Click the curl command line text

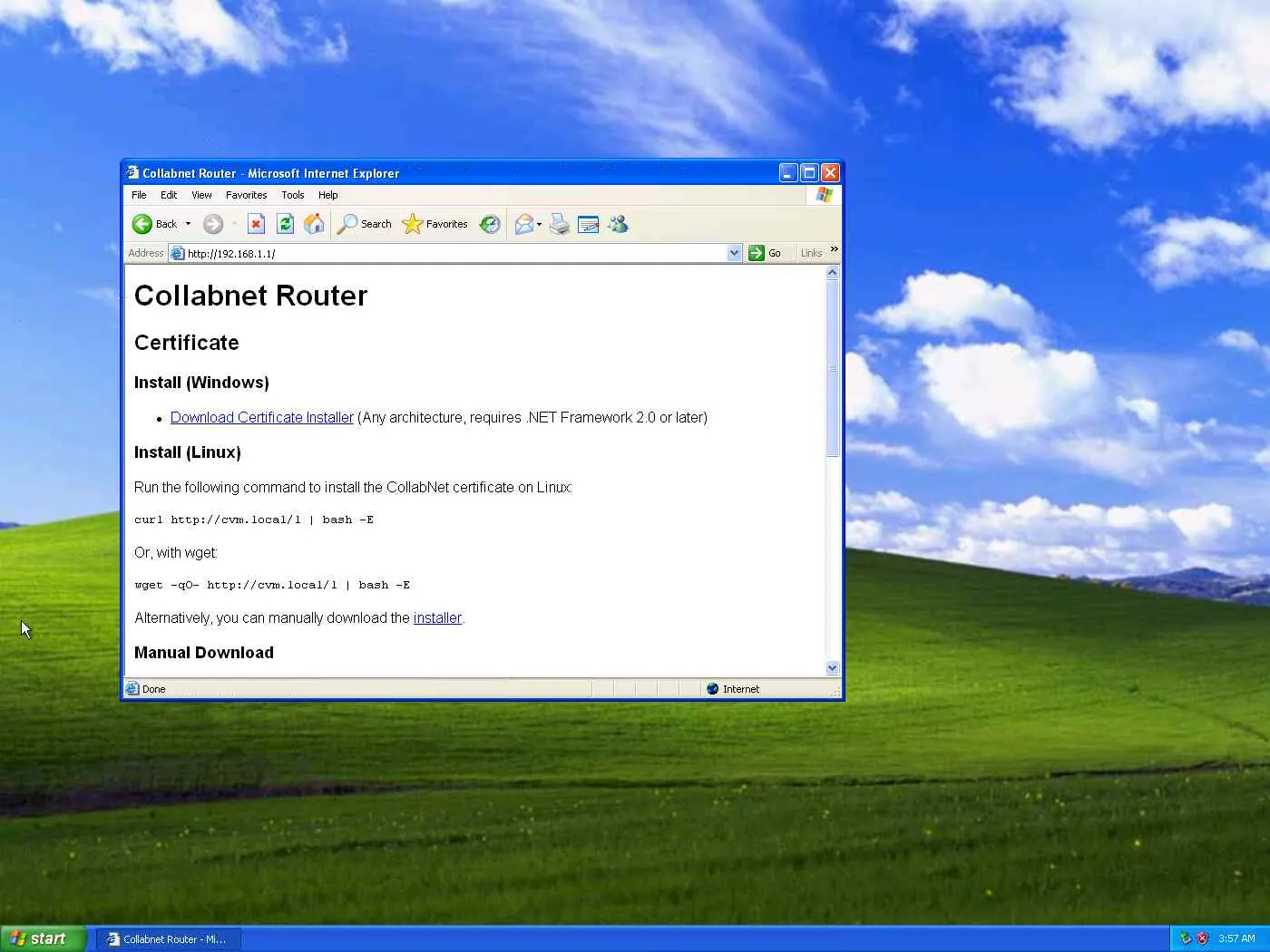(254, 520)
